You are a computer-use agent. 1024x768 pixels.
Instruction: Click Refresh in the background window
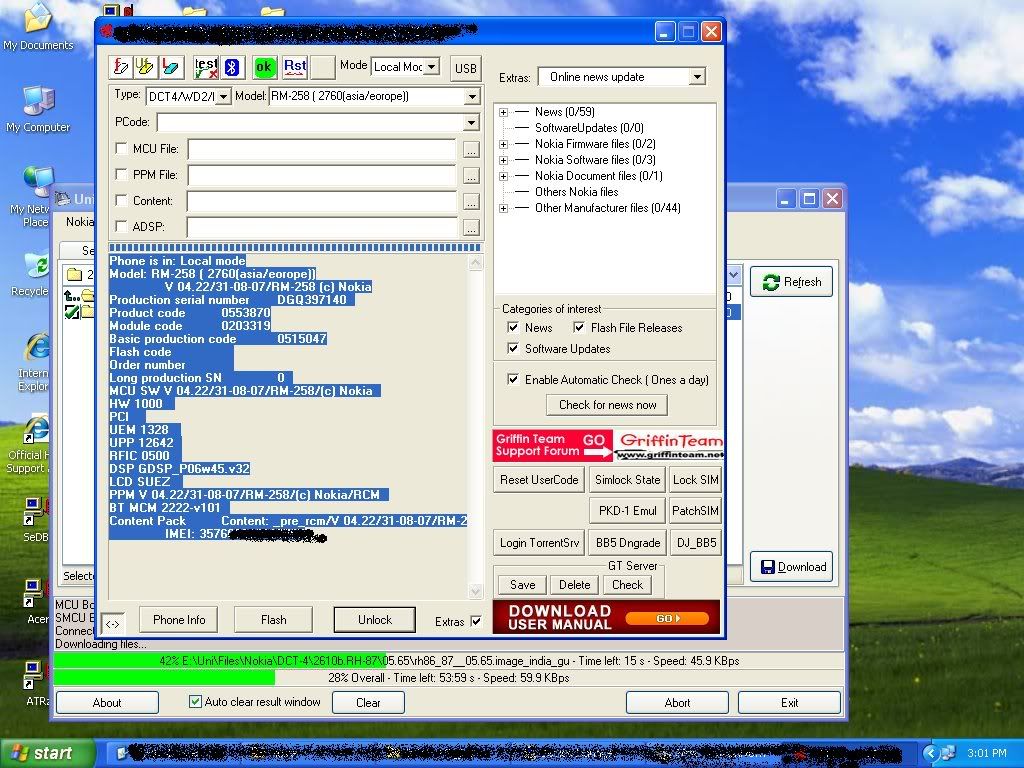tap(792, 281)
